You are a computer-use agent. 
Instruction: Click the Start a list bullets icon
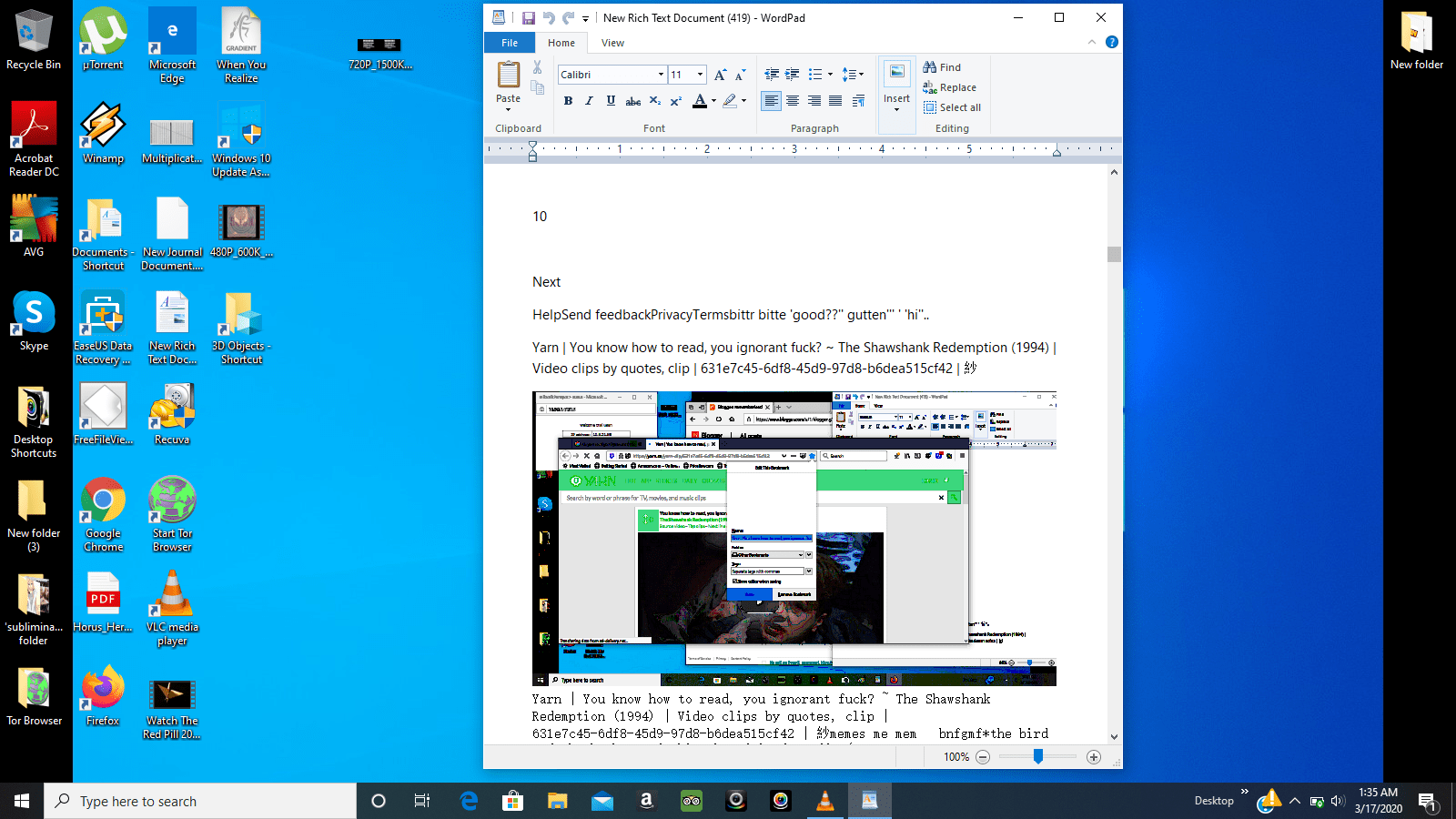pyautogui.click(x=814, y=75)
